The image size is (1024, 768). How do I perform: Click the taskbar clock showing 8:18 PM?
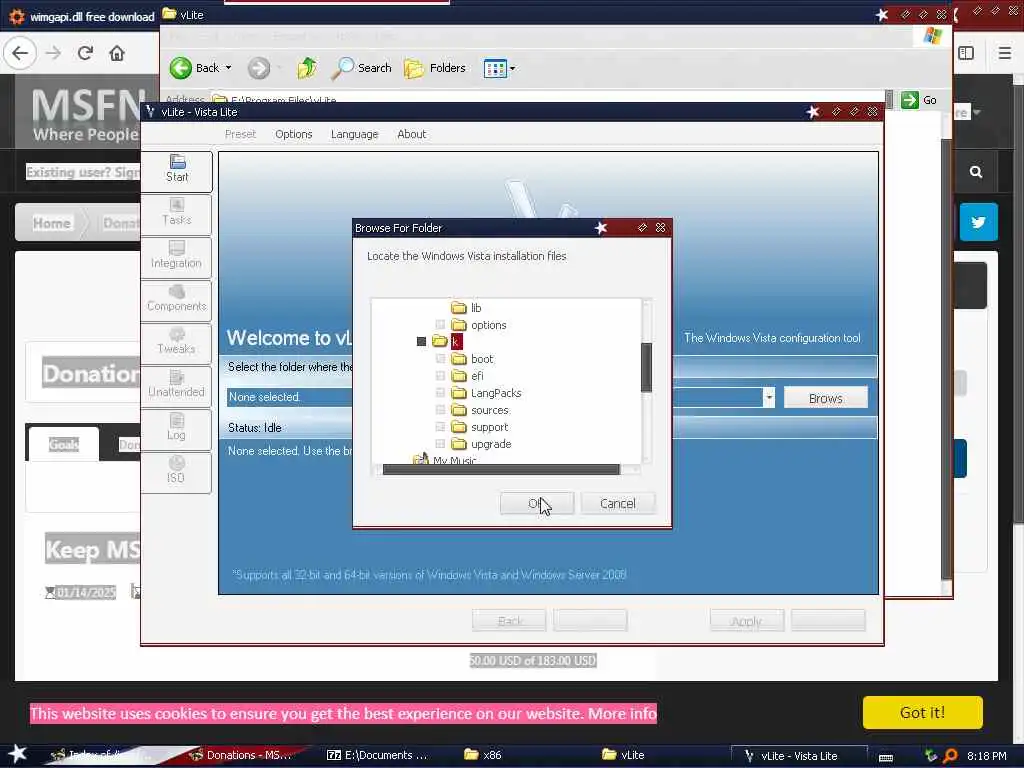click(986, 756)
